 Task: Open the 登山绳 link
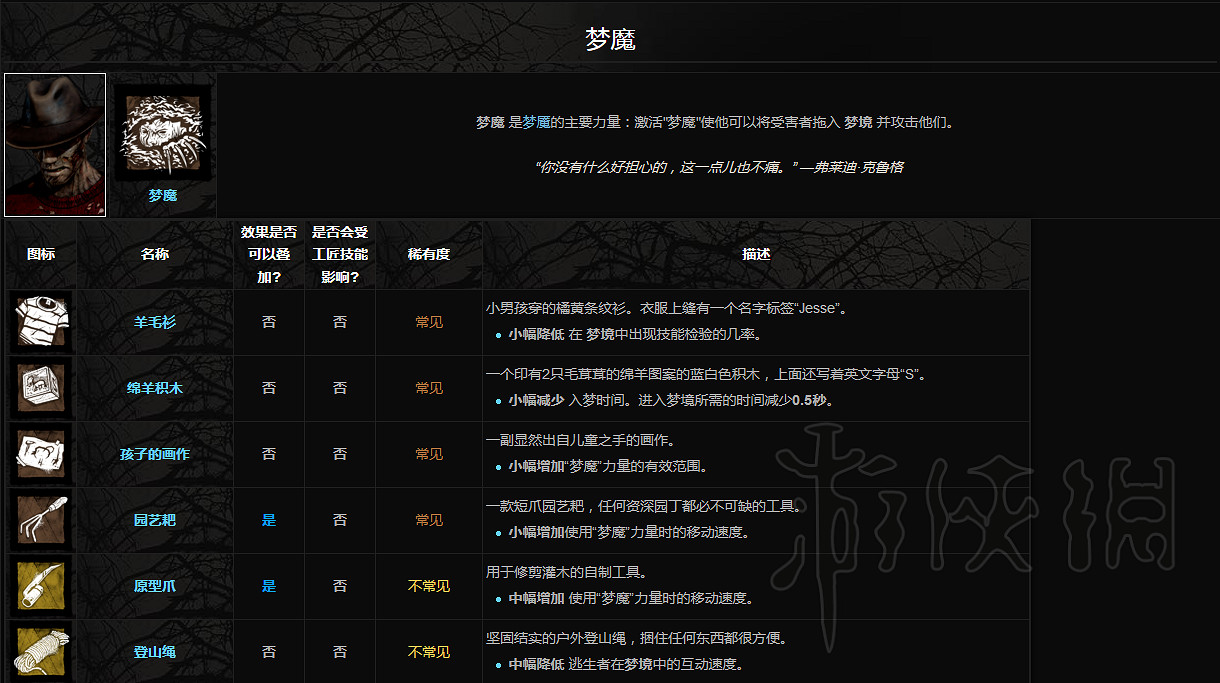154,652
